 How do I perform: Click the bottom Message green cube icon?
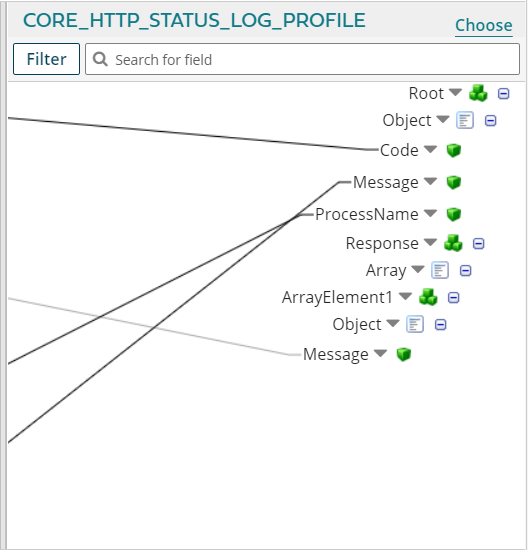pyautogui.click(x=404, y=354)
